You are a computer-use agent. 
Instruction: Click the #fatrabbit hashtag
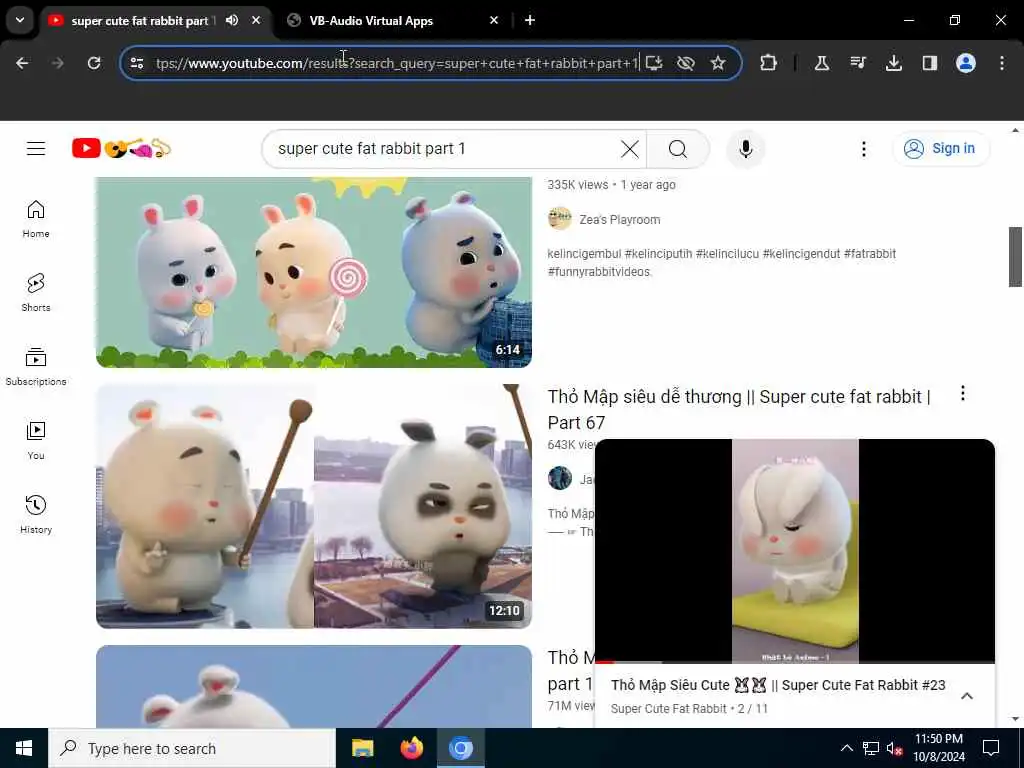[x=870, y=254]
